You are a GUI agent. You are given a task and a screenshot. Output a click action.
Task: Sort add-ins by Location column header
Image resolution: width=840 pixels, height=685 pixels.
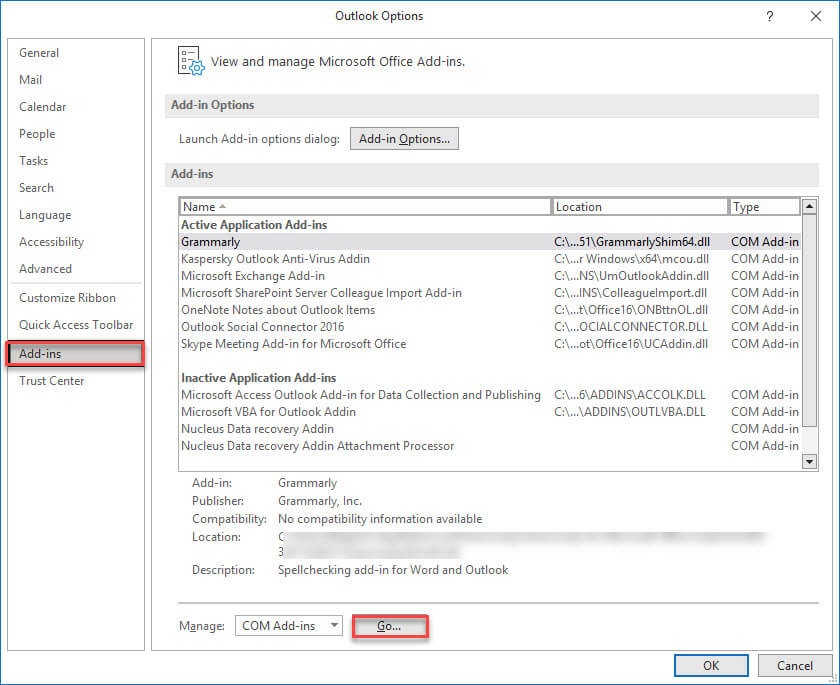(640, 207)
